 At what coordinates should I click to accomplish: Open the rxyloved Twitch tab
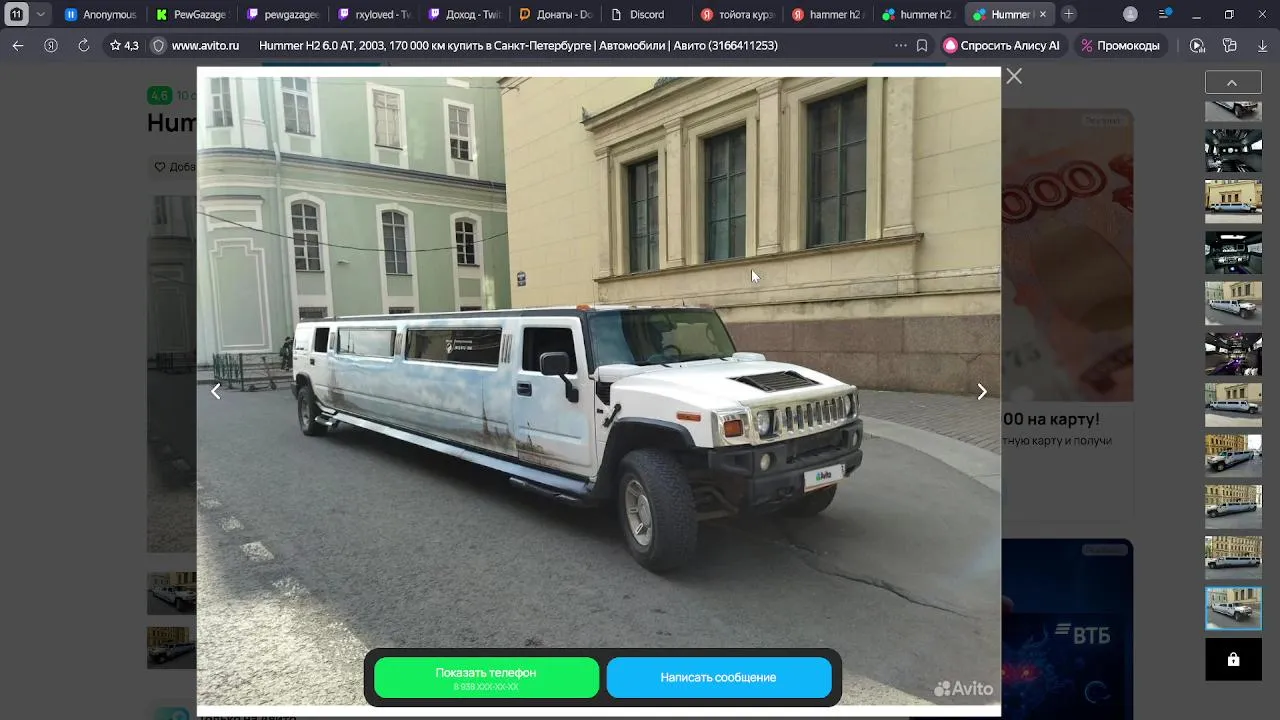pyautogui.click(x=373, y=15)
